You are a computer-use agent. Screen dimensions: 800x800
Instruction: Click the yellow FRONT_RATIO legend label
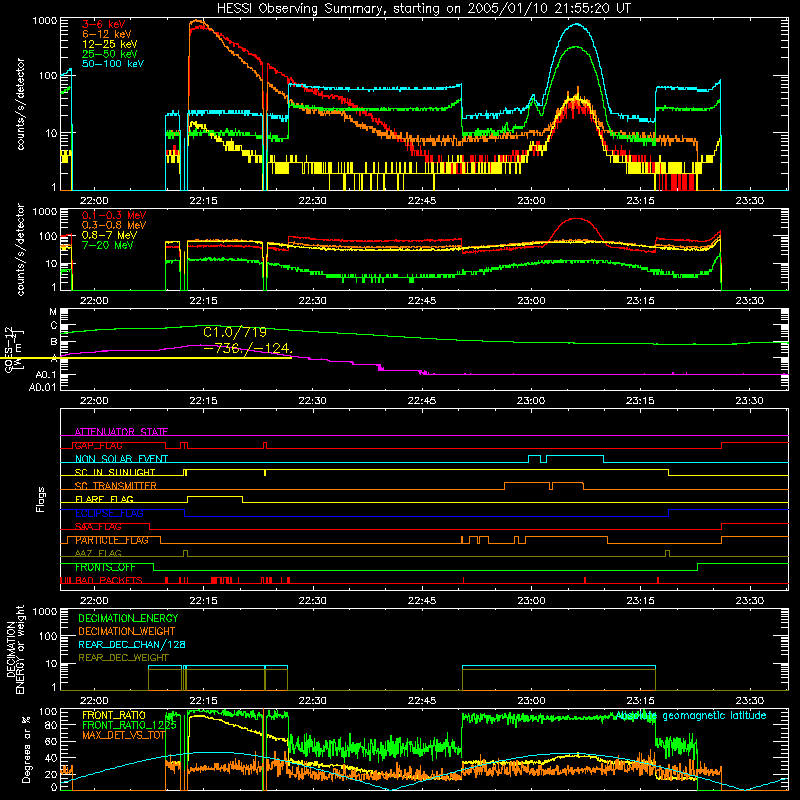(x=114, y=715)
